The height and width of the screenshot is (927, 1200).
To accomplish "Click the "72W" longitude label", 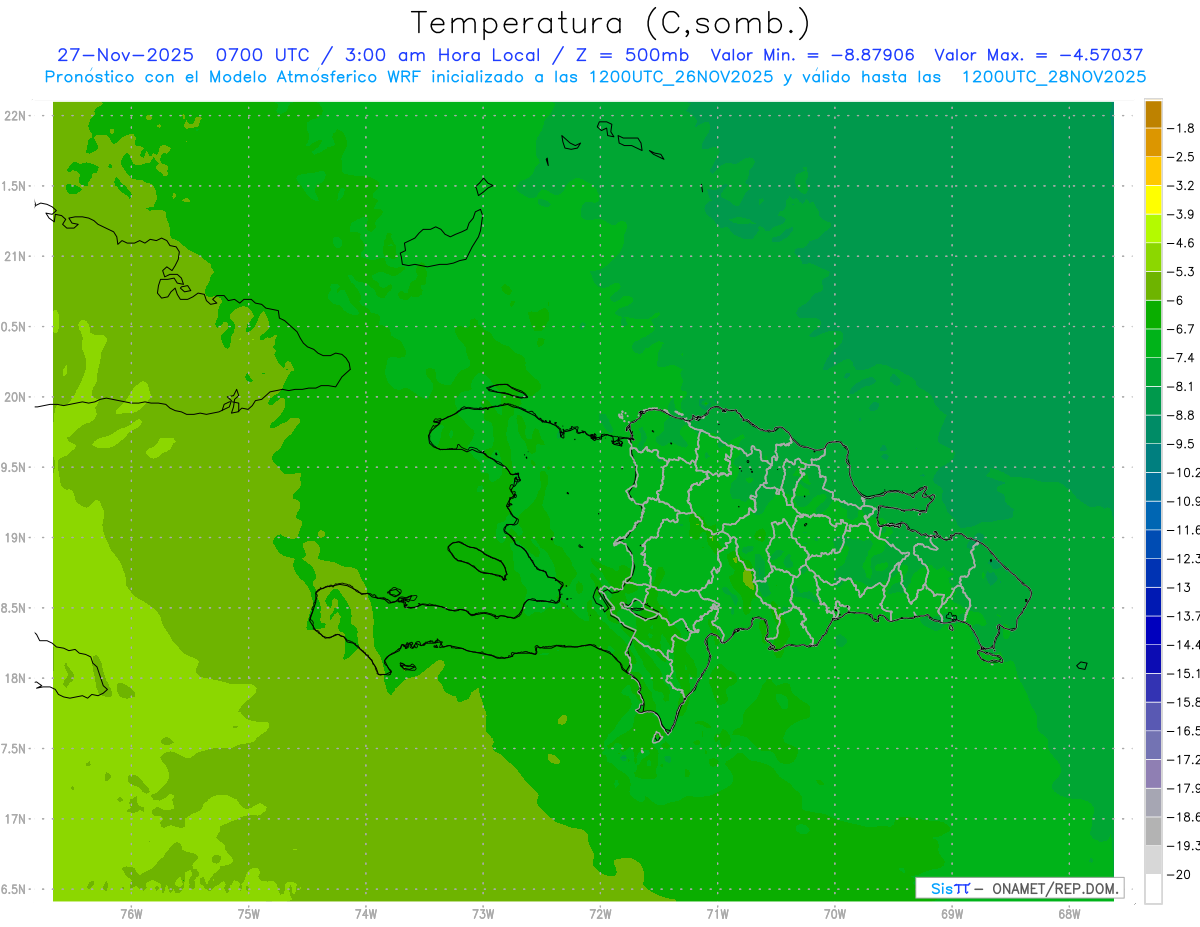I will [600, 913].
